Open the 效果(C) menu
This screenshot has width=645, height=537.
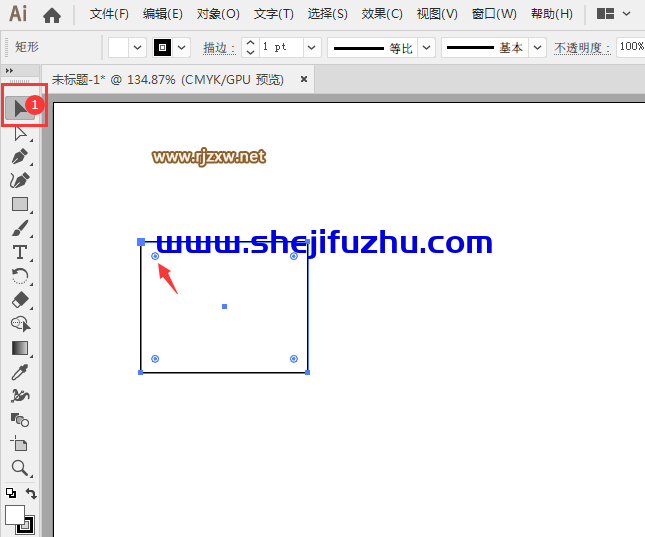[x=382, y=14]
